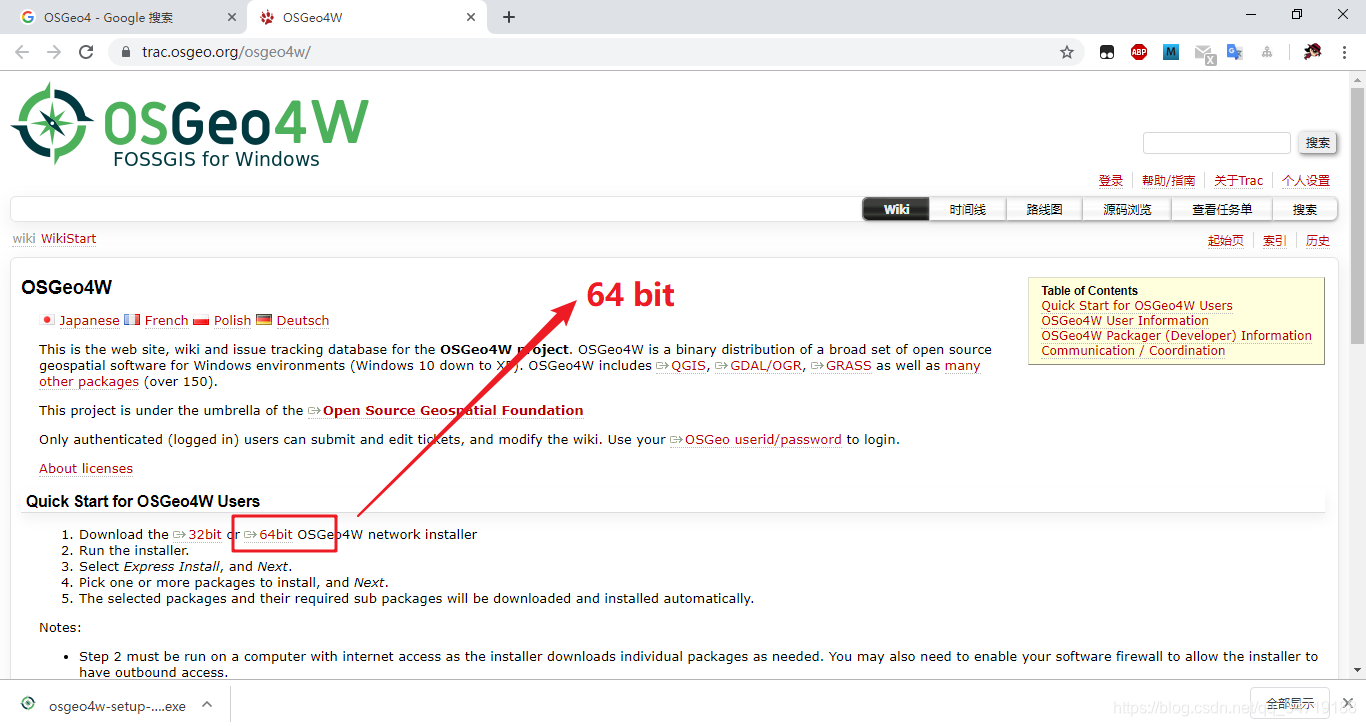Open the many other packages link
Screen dimensions: 1366x726
(x=90, y=382)
